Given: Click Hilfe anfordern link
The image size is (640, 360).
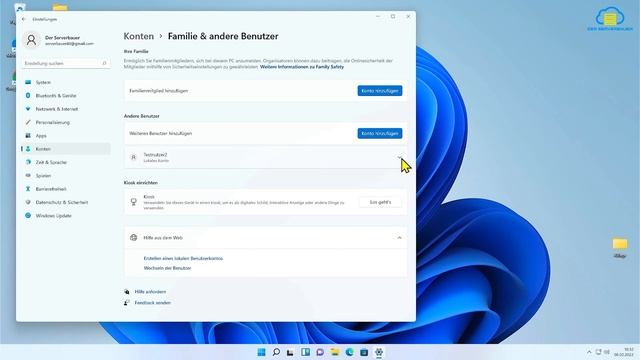Looking at the screenshot, I should coord(150,292).
